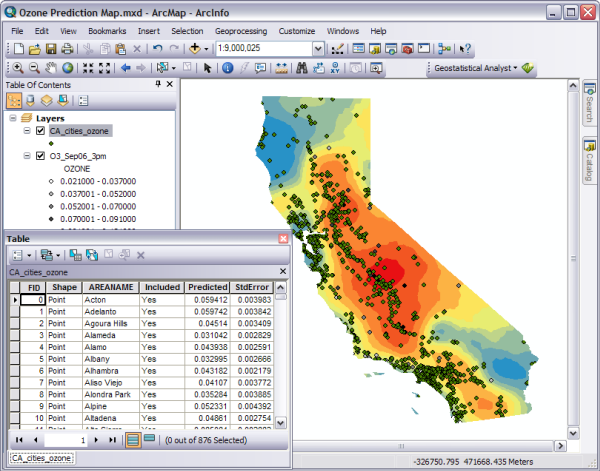
Task: Launch Geostatistical Wizard icon
Action: (528, 68)
